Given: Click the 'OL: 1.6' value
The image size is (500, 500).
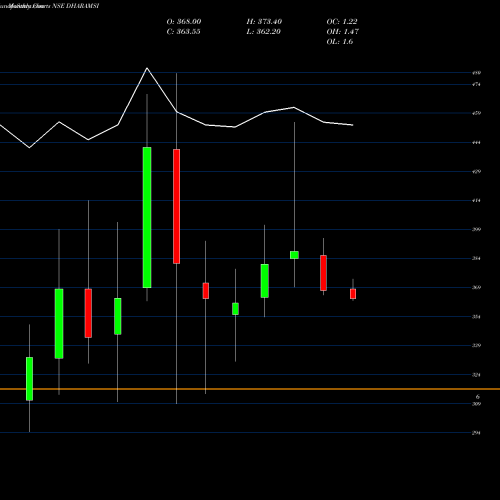Looking at the screenshot, I should click(x=340, y=42).
